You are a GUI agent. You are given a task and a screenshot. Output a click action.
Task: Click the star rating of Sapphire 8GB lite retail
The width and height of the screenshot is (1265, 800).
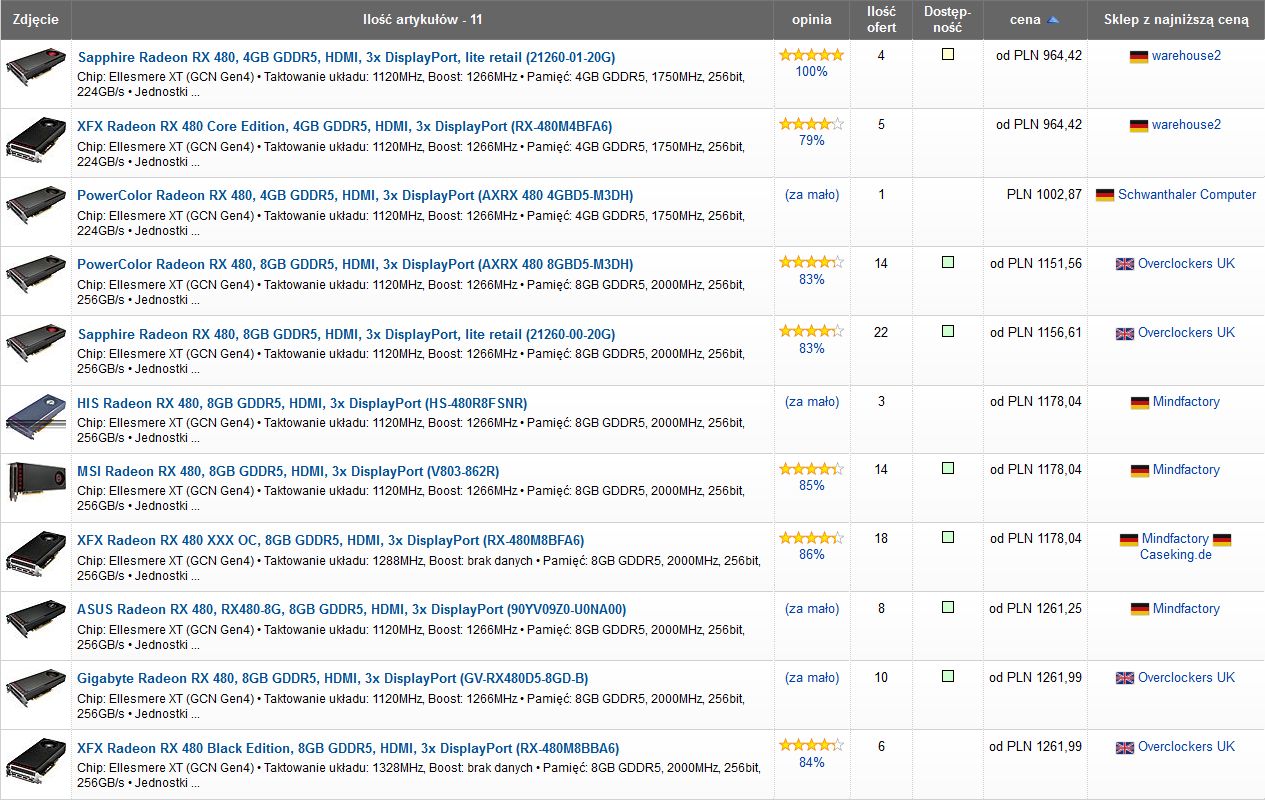[811, 331]
